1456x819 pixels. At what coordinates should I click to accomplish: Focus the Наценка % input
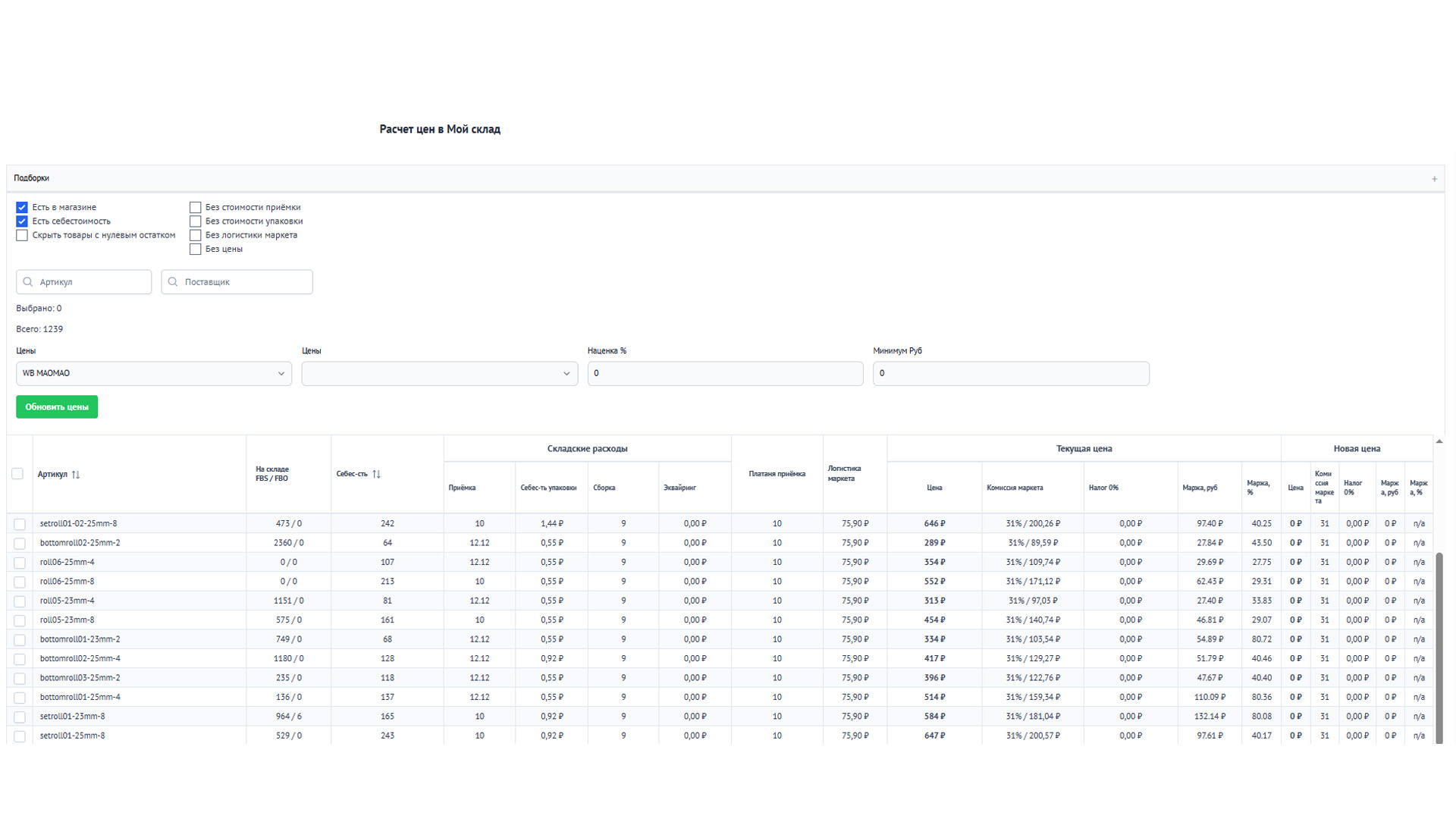(725, 373)
